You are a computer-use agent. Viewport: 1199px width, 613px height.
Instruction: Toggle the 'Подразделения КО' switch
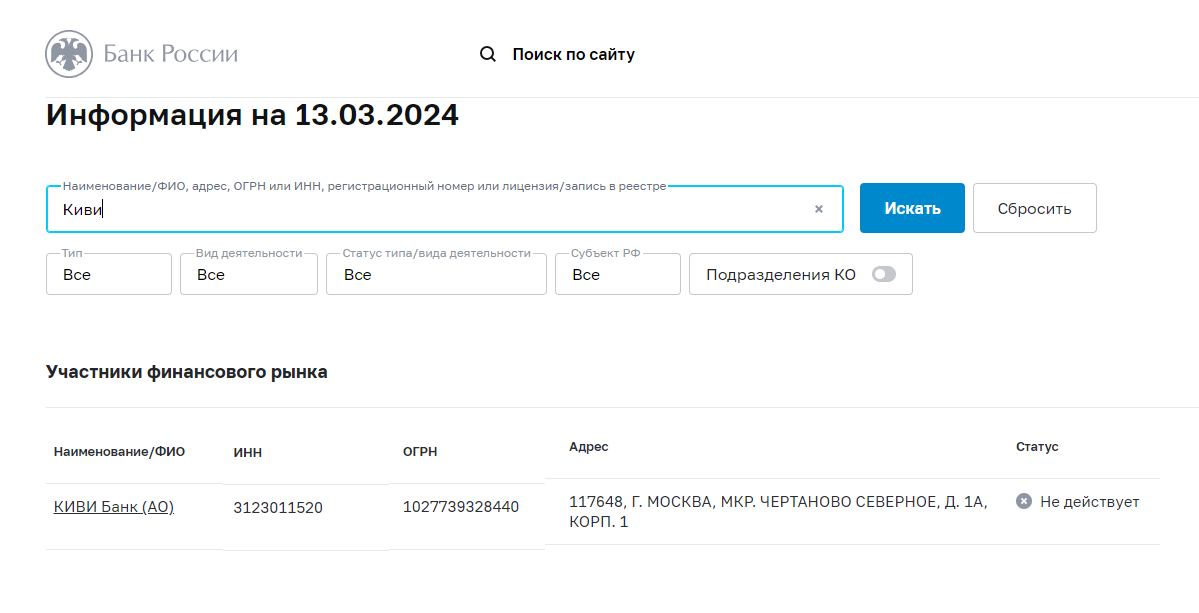coord(883,274)
